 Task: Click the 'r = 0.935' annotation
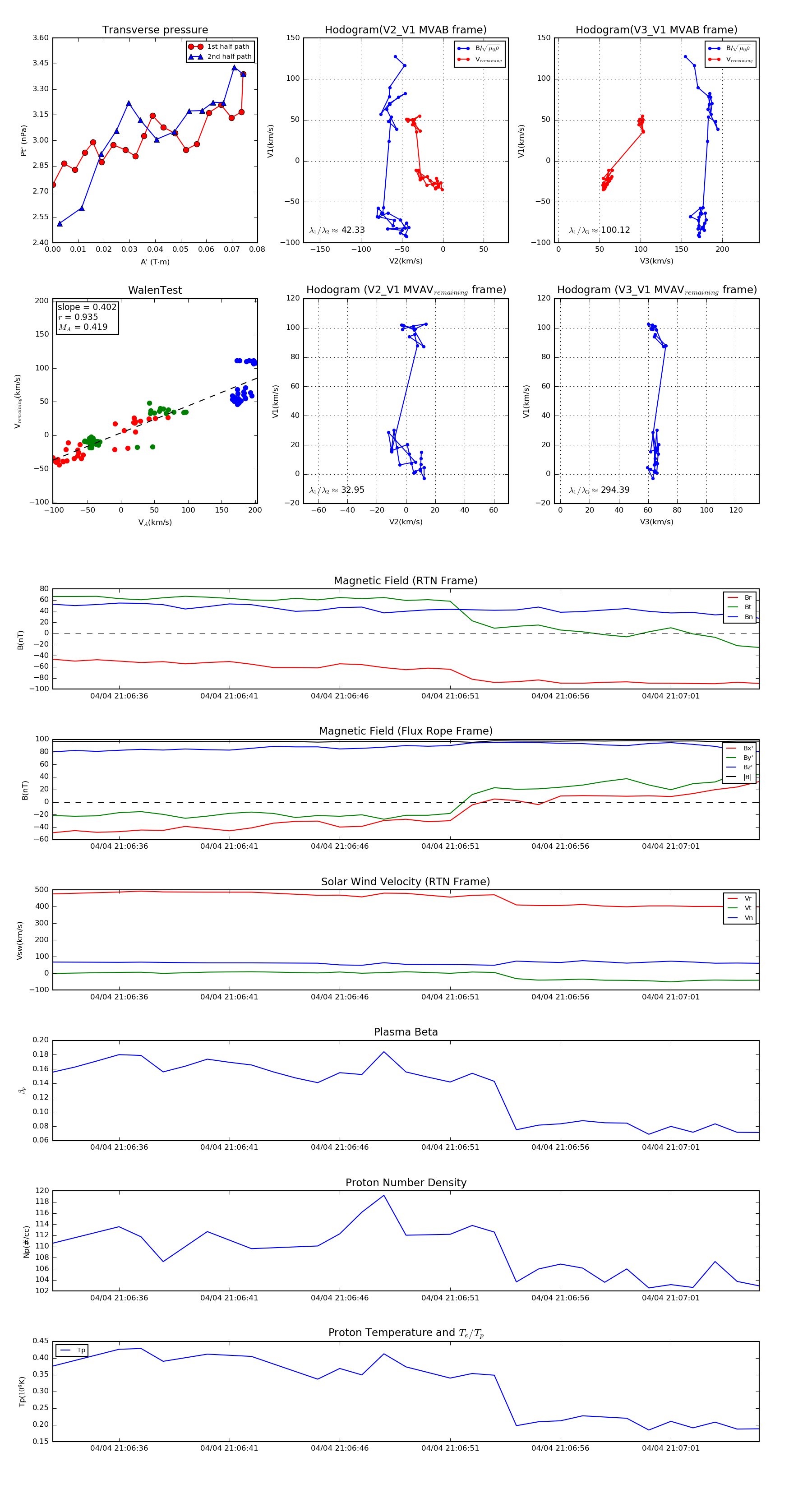point(78,317)
